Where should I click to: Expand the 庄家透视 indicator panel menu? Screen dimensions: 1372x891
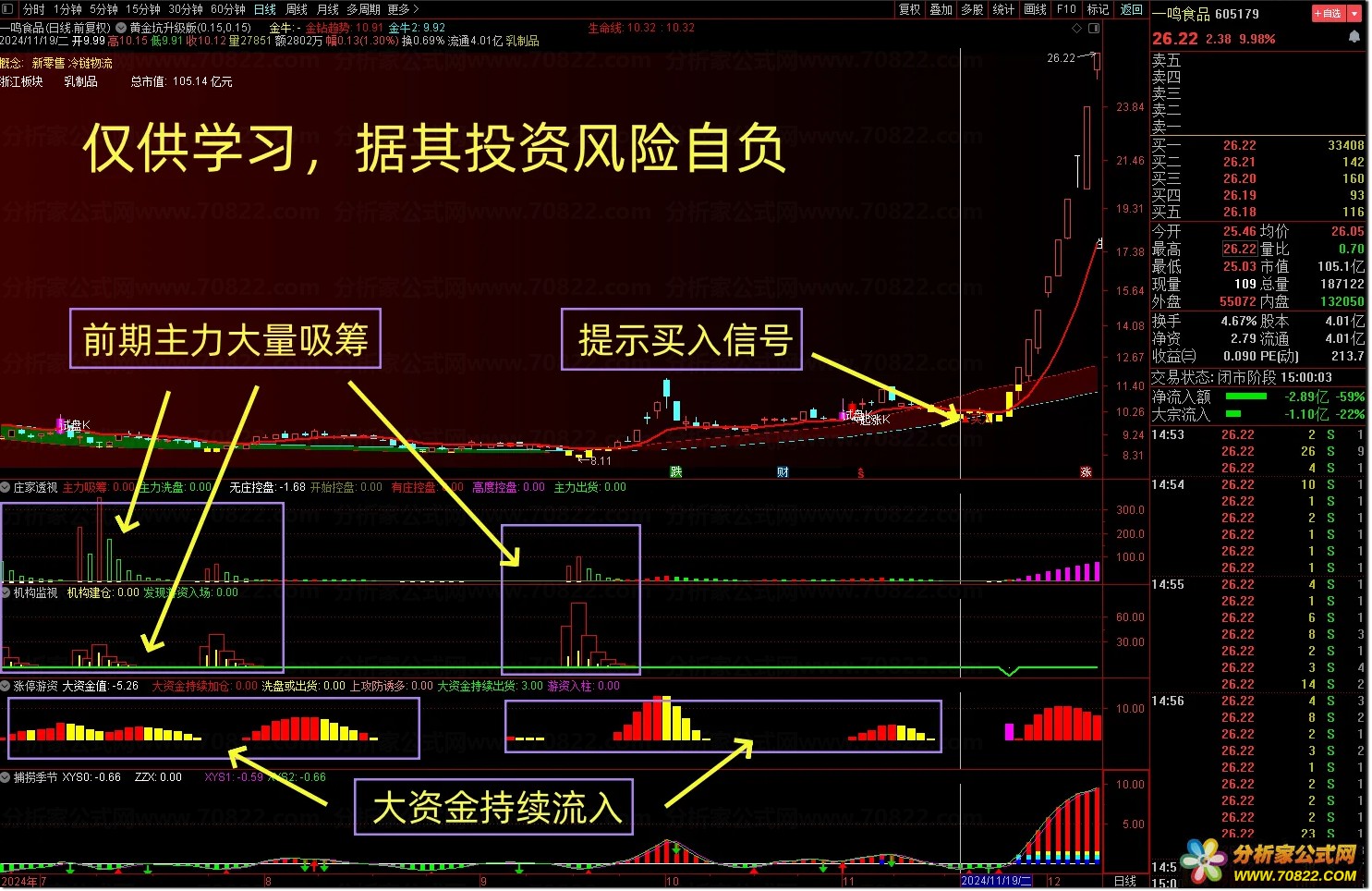[x=6, y=487]
